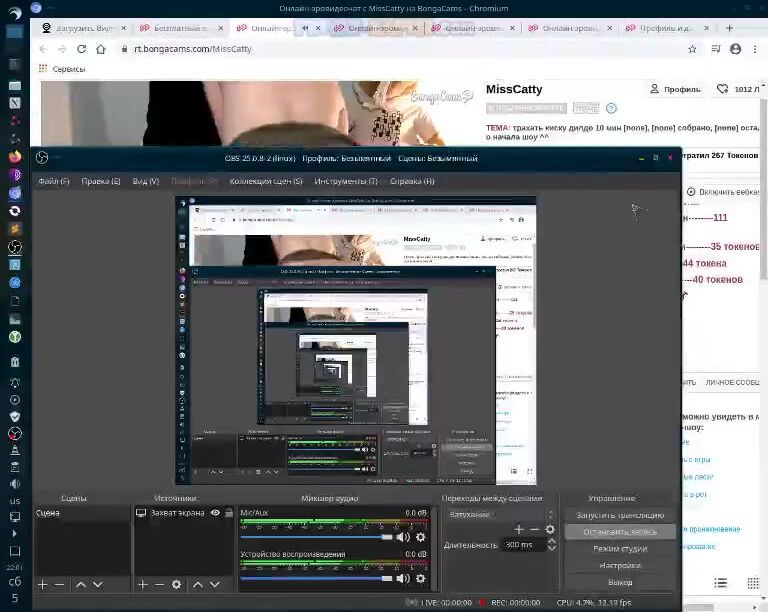
Task: Adjust the Mic/Aux volume slider
Action: click(385, 537)
